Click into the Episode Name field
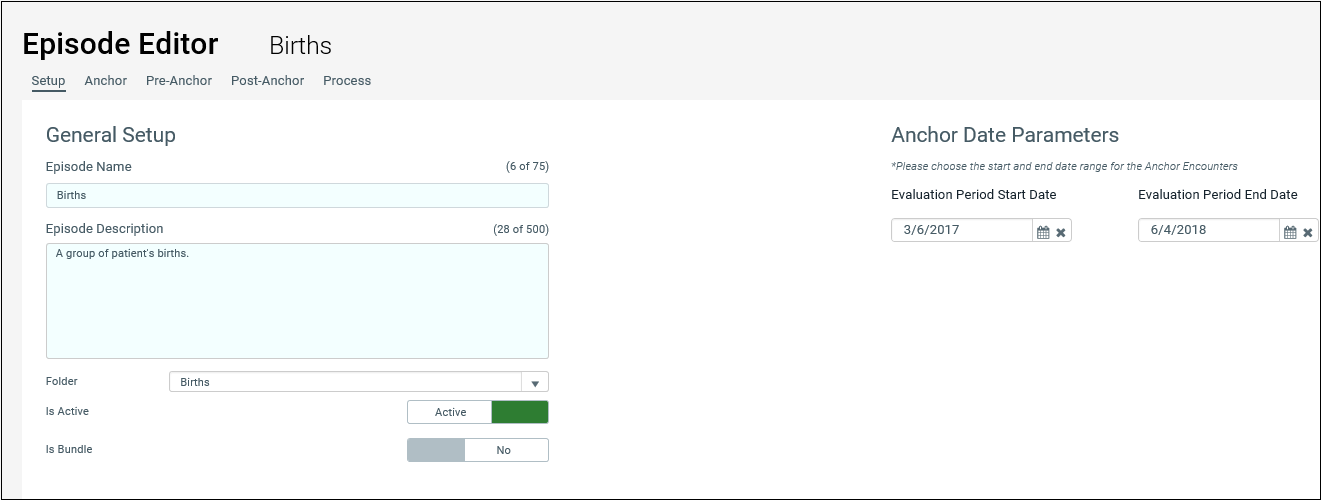Viewport: 1321px width, 500px height. tap(297, 195)
